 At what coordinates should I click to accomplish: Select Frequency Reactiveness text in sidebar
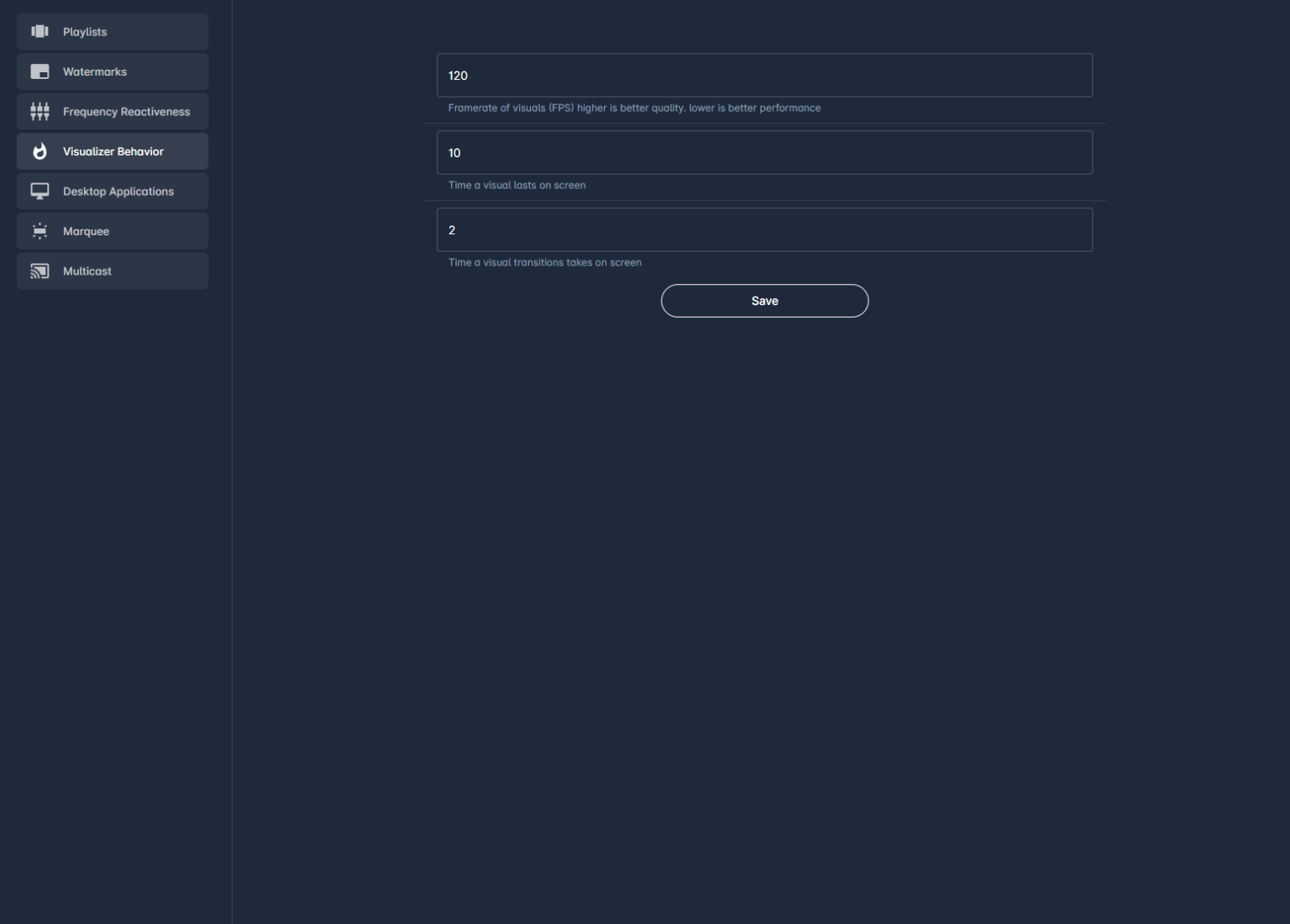[x=126, y=112]
